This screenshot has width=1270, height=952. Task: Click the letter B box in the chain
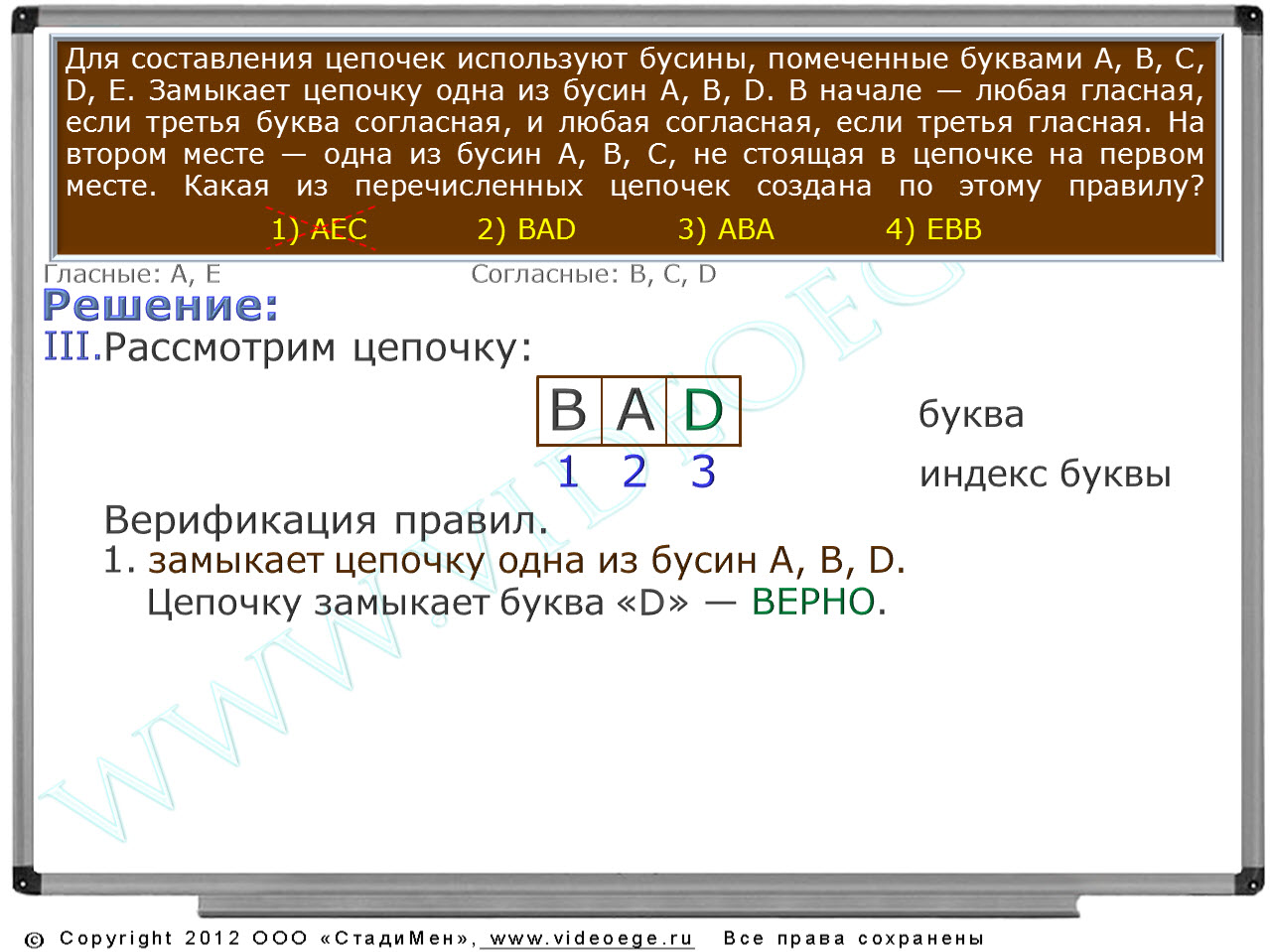tap(569, 410)
